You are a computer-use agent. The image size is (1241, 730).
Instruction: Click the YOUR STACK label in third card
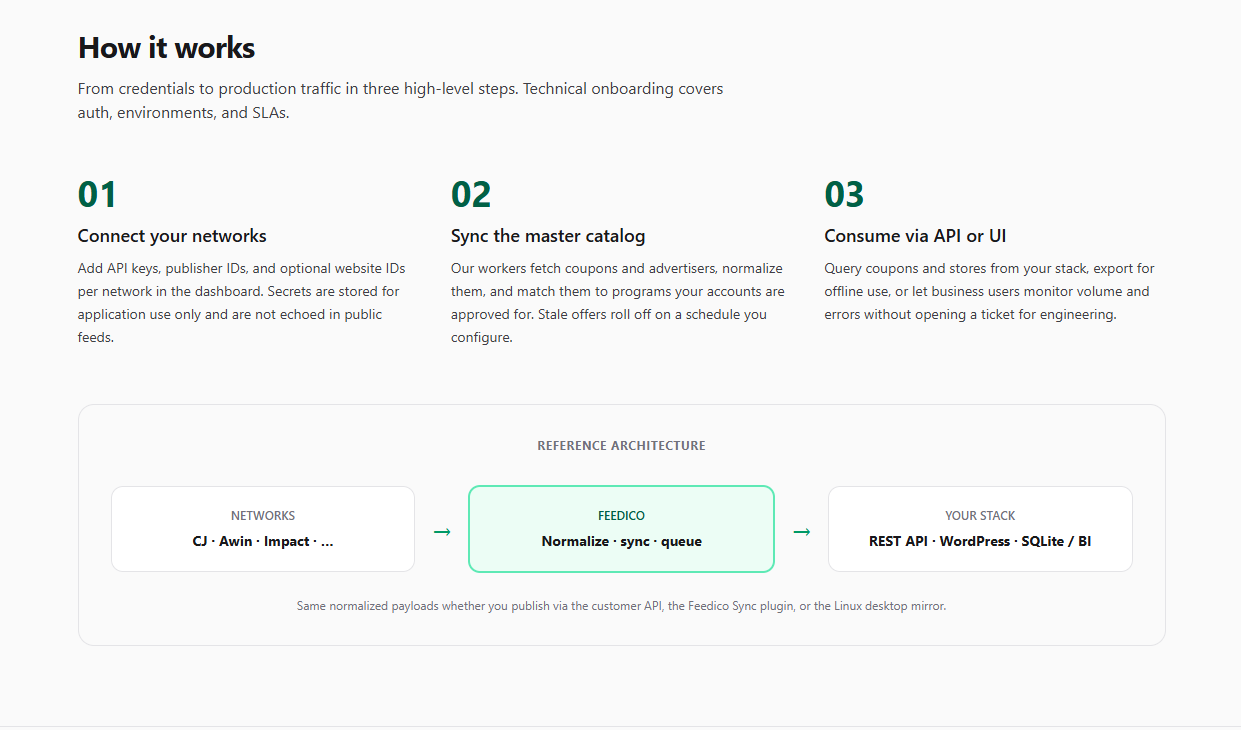tap(980, 516)
